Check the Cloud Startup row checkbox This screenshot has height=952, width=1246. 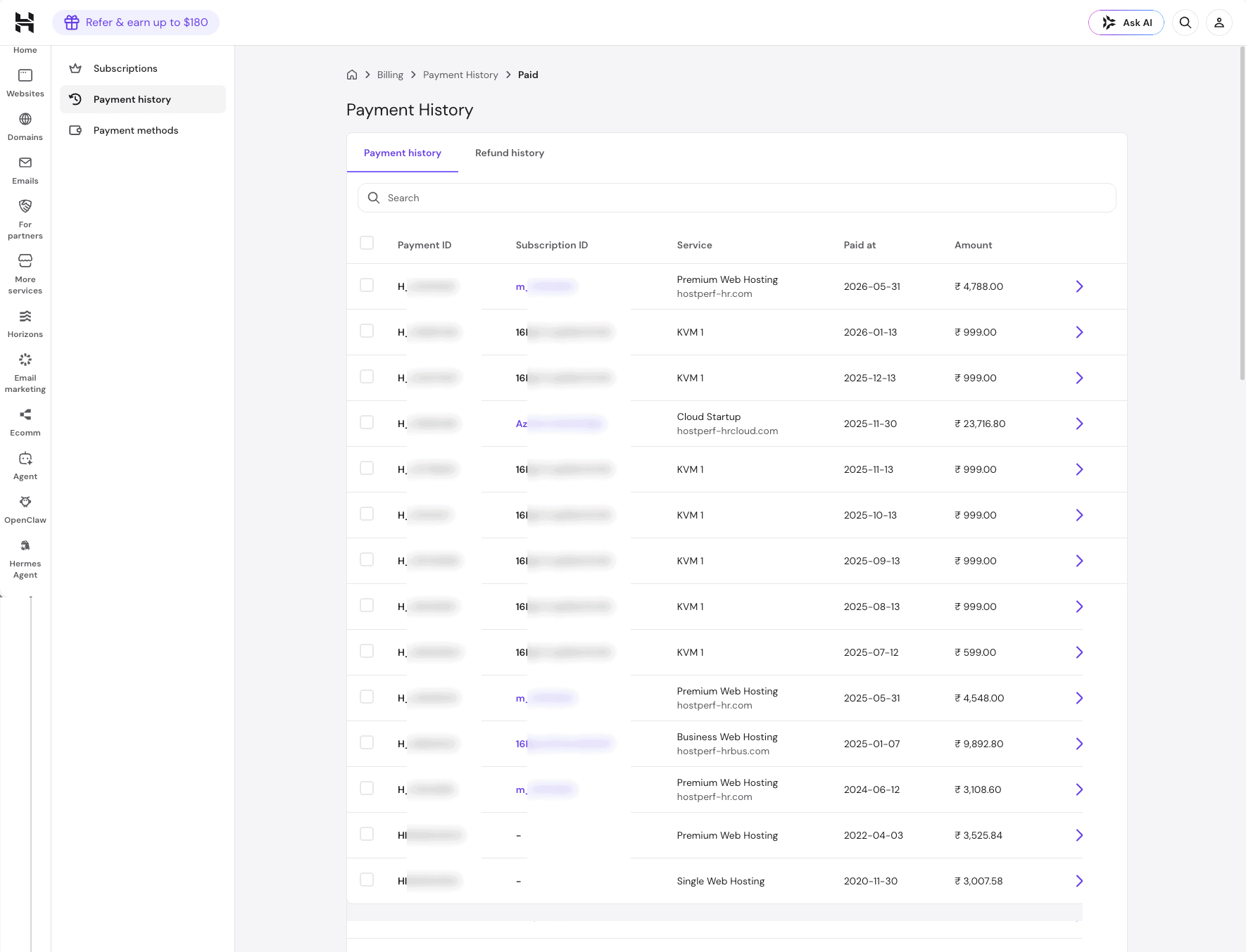(x=367, y=422)
